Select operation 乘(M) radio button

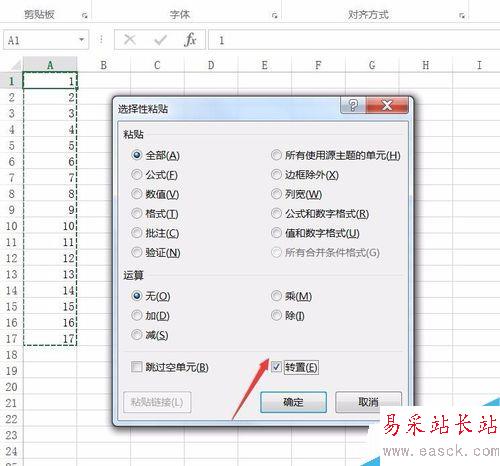[x=276, y=296]
